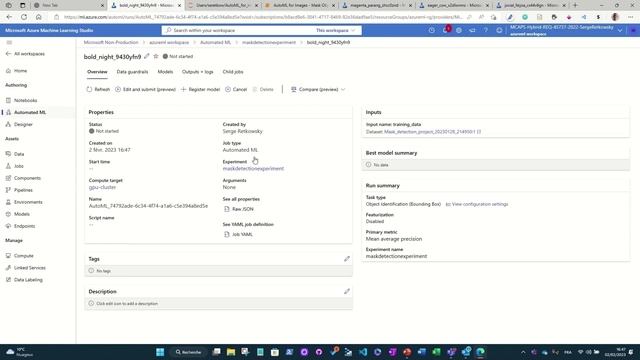Open Raw JSON properties

(x=239, y=209)
